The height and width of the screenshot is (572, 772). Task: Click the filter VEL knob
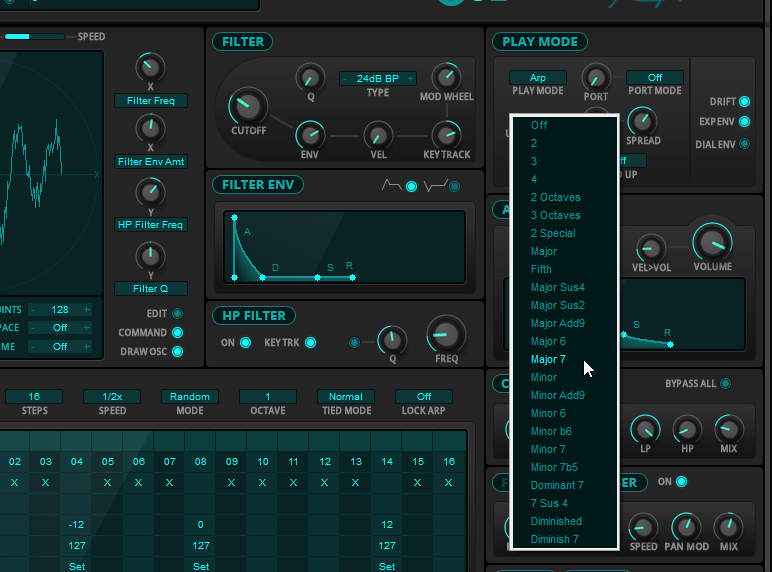[x=378, y=135]
